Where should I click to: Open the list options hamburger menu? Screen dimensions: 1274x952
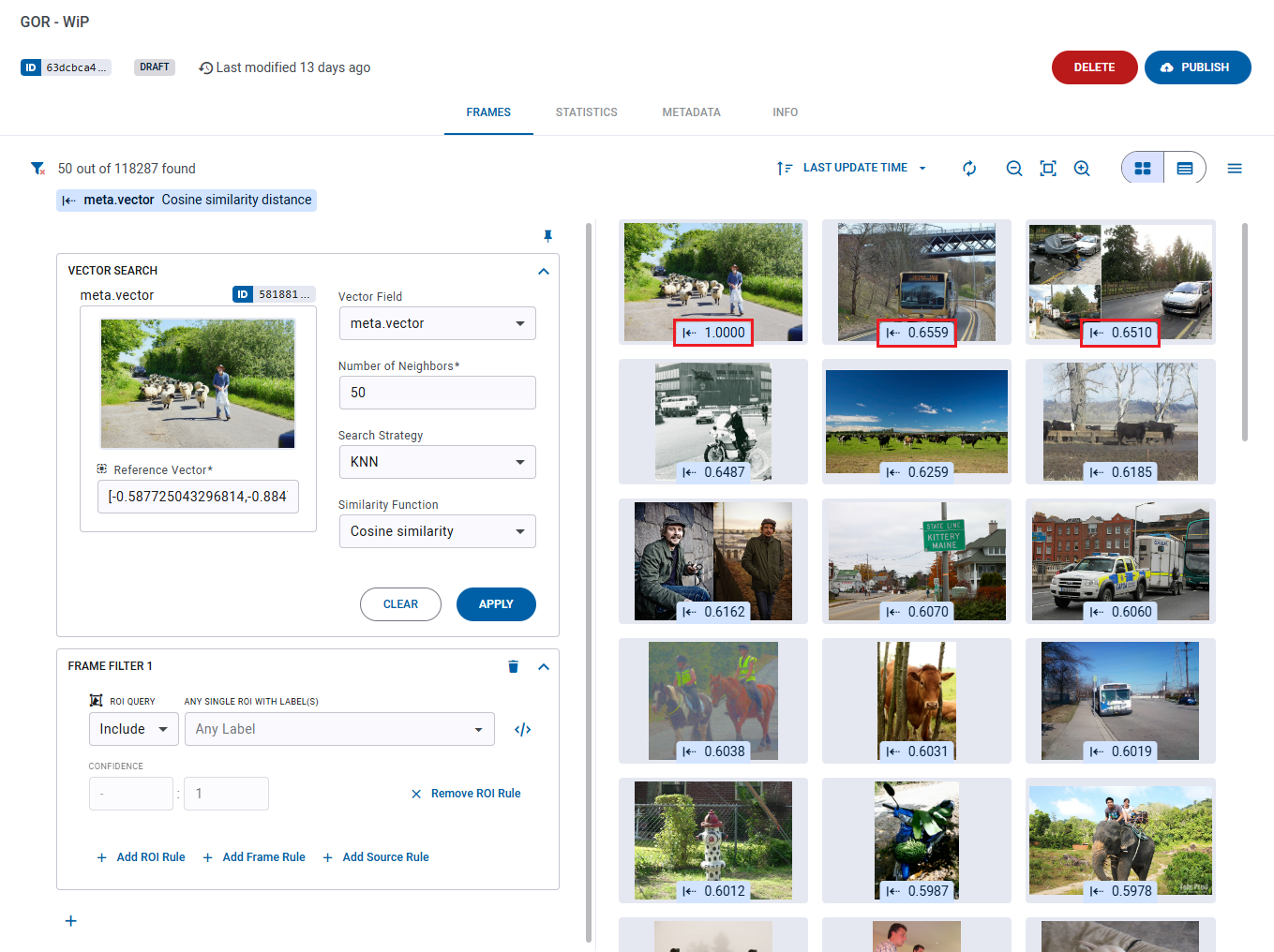click(x=1235, y=168)
